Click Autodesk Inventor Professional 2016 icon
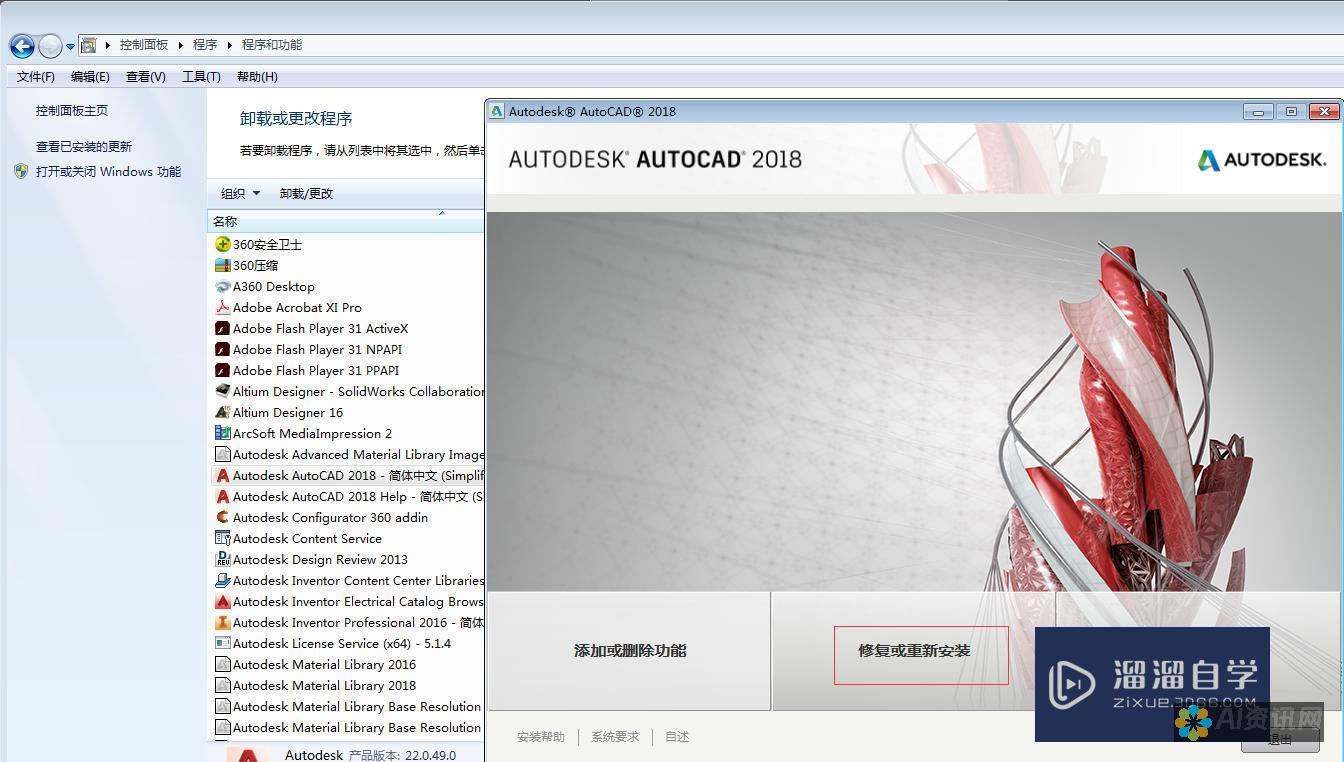This screenshot has width=1344, height=762. [x=222, y=622]
